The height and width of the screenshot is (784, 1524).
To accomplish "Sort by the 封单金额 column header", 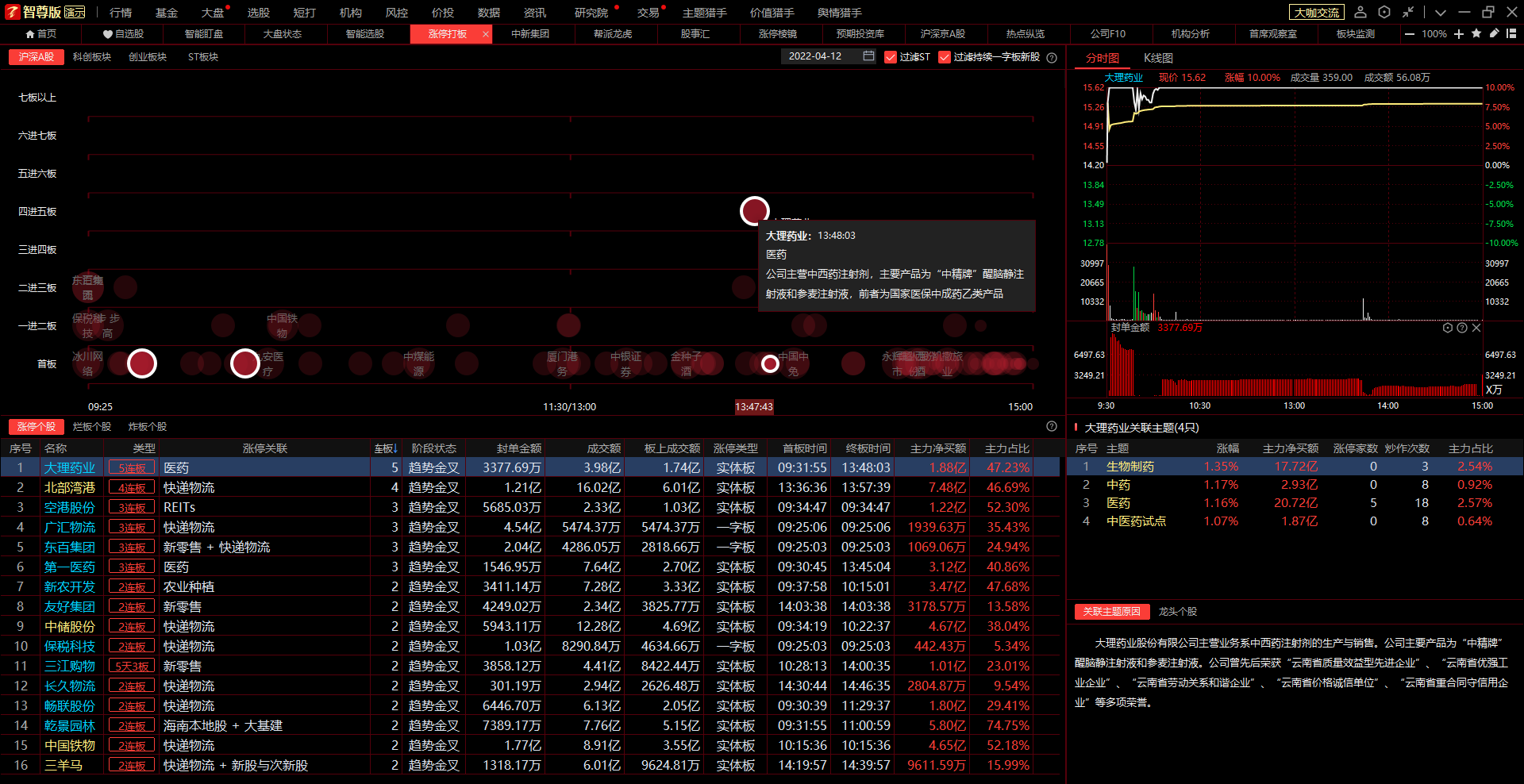I will click(x=519, y=448).
